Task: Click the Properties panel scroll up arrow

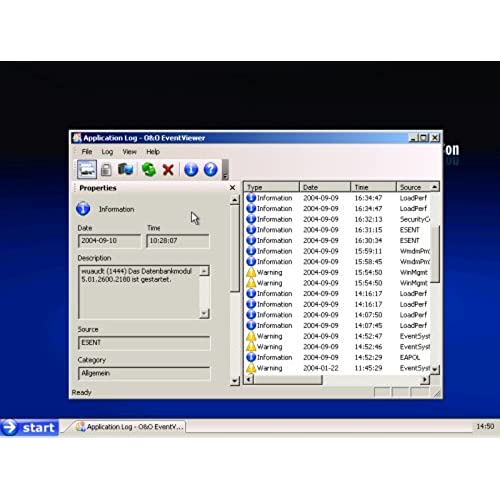Action: (x=235, y=200)
